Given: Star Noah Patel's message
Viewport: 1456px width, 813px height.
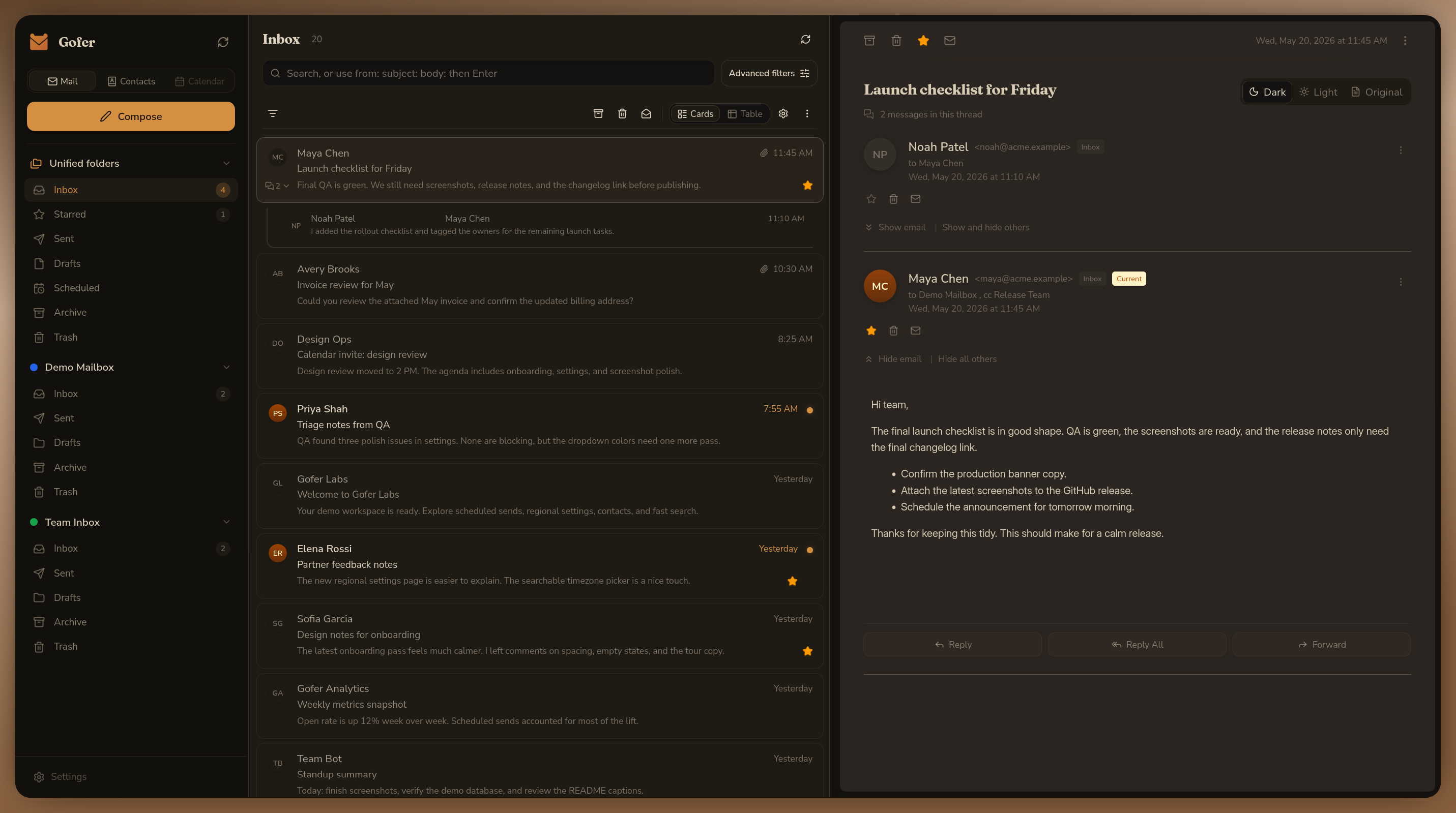Looking at the screenshot, I should (x=871, y=199).
